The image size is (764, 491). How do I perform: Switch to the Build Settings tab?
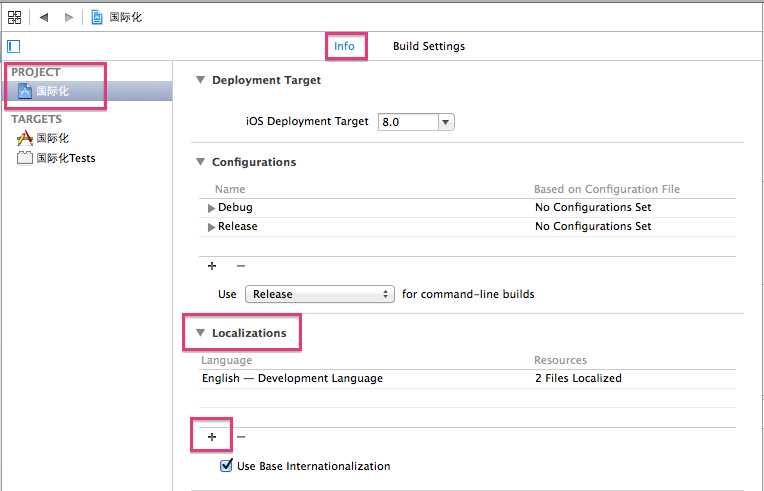(x=429, y=46)
